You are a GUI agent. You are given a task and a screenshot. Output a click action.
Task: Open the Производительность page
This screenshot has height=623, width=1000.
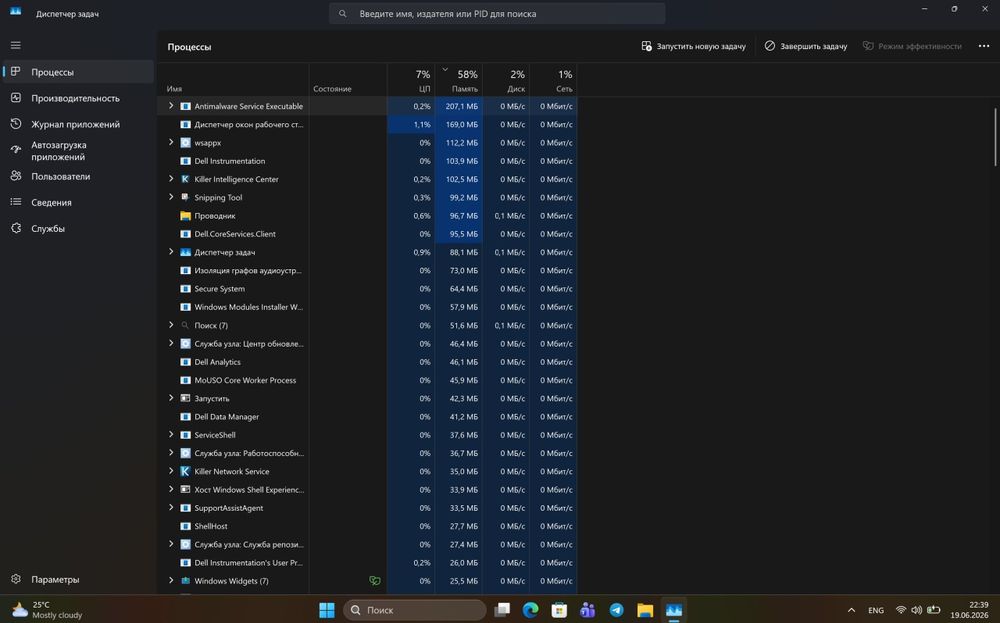click(78, 98)
